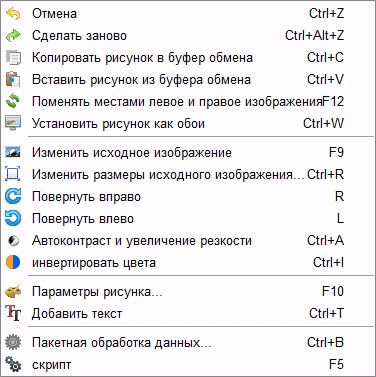
Task: Click the double-gear script icon
Action: coord(13,364)
